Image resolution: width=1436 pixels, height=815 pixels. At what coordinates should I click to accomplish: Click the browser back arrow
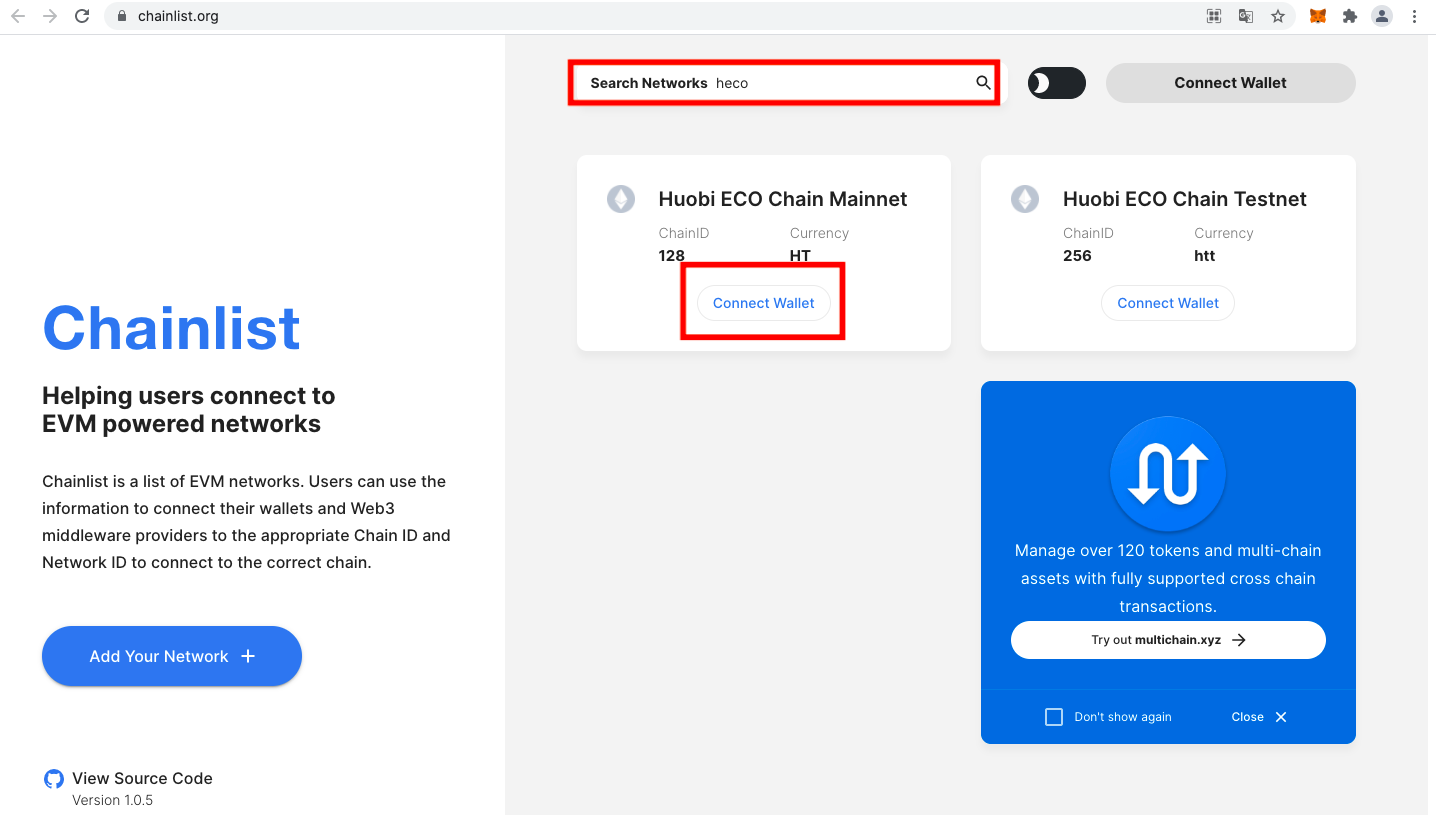(x=17, y=16)
